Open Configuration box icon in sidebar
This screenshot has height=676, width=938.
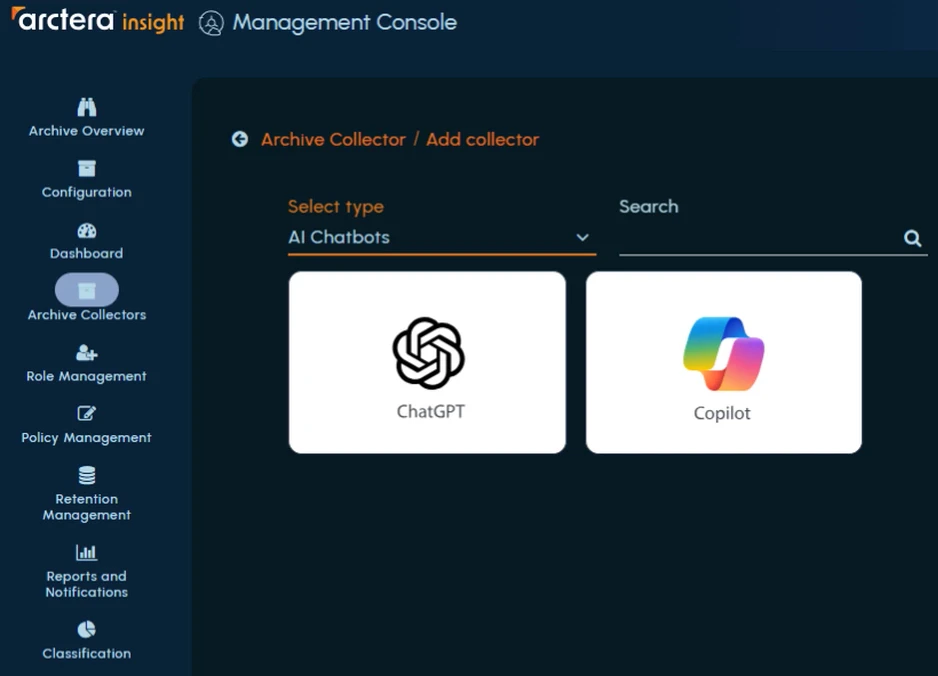(x=87, y=168)
